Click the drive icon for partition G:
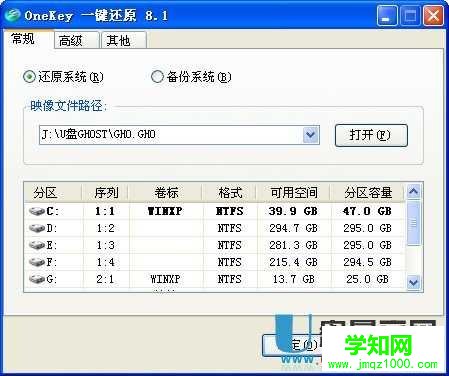The width and height of the screenshot is (449, 376). 37,279
